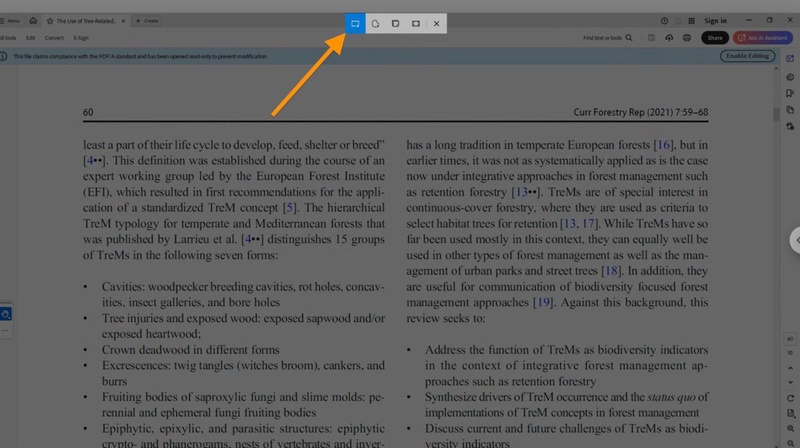Star the current document tab
The width and height of the screenshot is (800, 448).
point(50,20)
